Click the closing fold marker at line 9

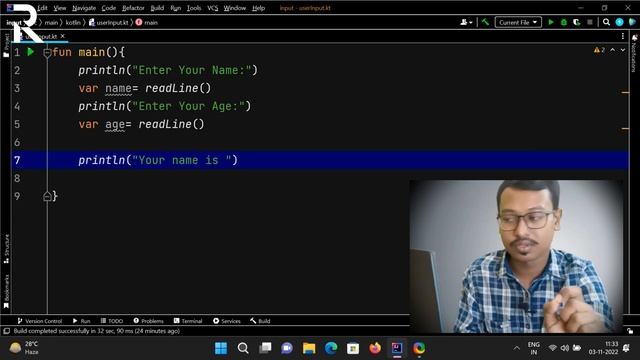(47, 196)
